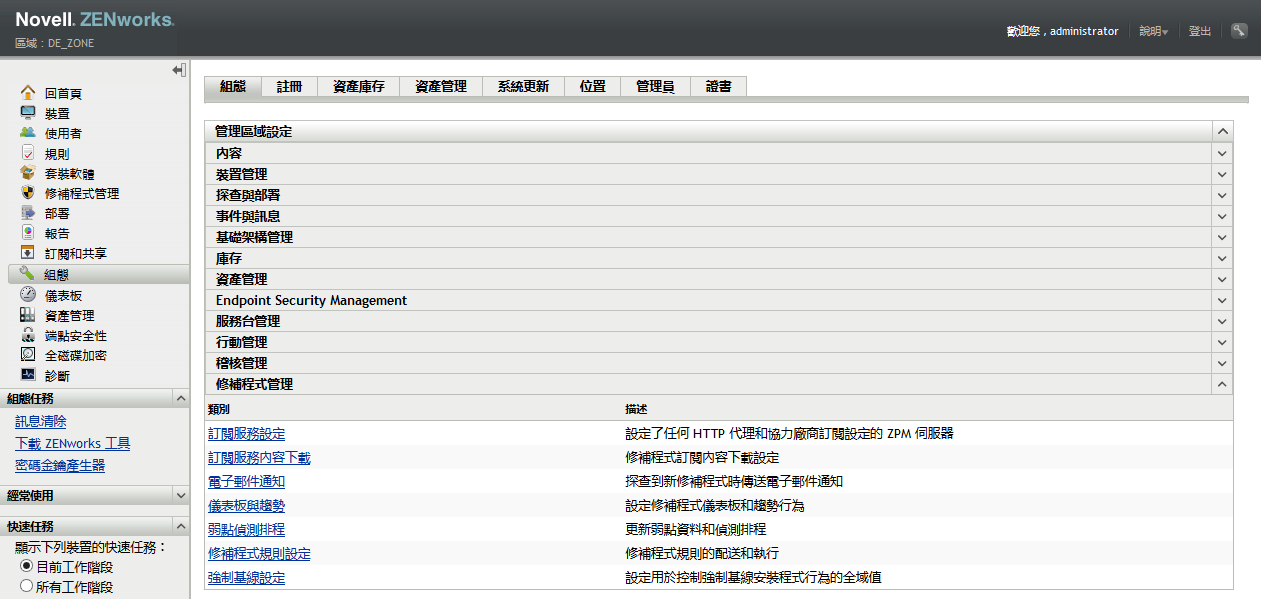Click the 類別 column header
The height and width of the screenshot is (599, 1261).
[219, 409]
